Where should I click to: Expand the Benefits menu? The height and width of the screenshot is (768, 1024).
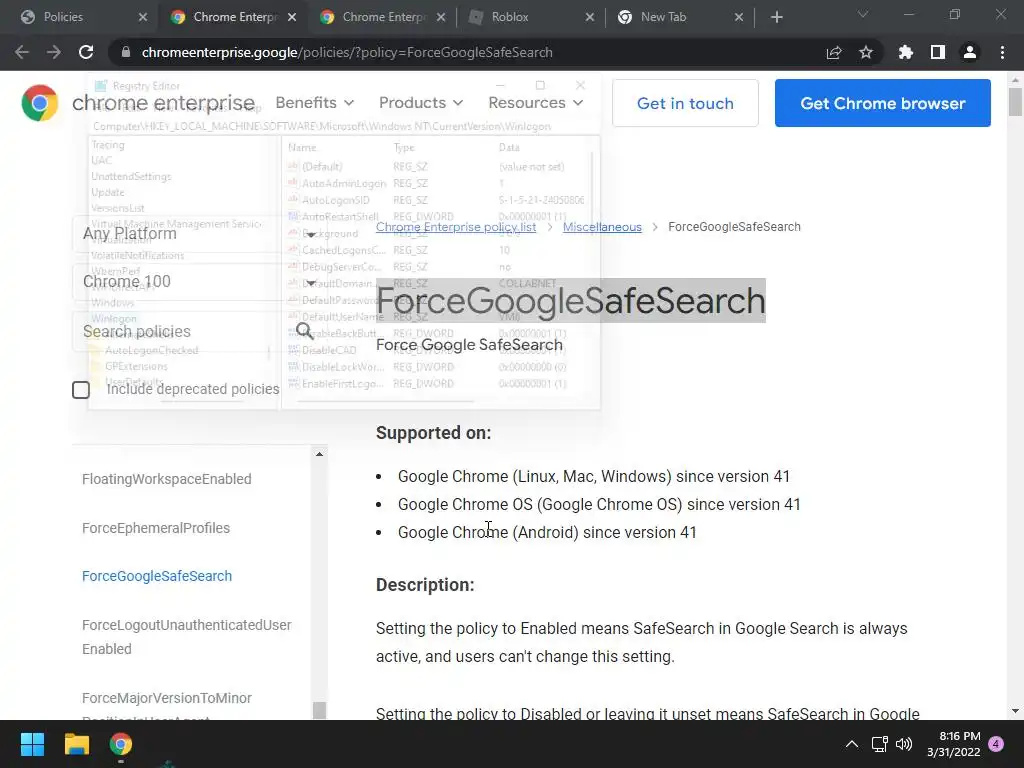[x=314, y=103]
